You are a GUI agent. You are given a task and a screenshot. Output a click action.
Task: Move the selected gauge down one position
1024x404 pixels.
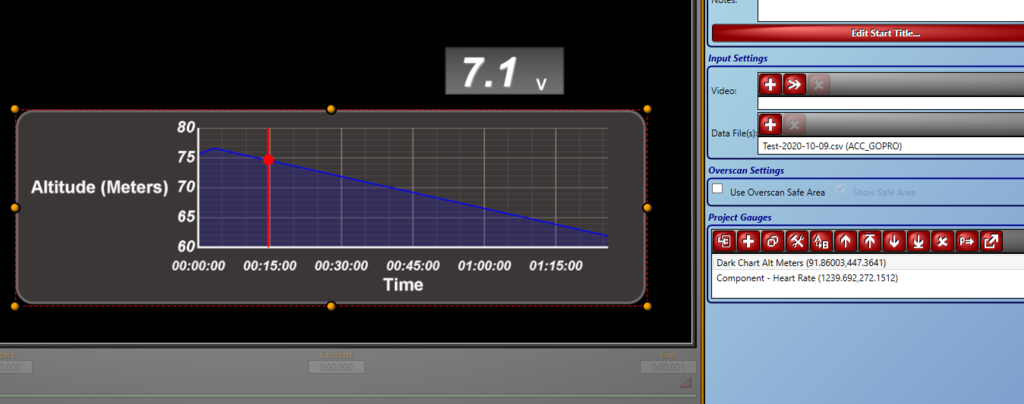point(893,241)
